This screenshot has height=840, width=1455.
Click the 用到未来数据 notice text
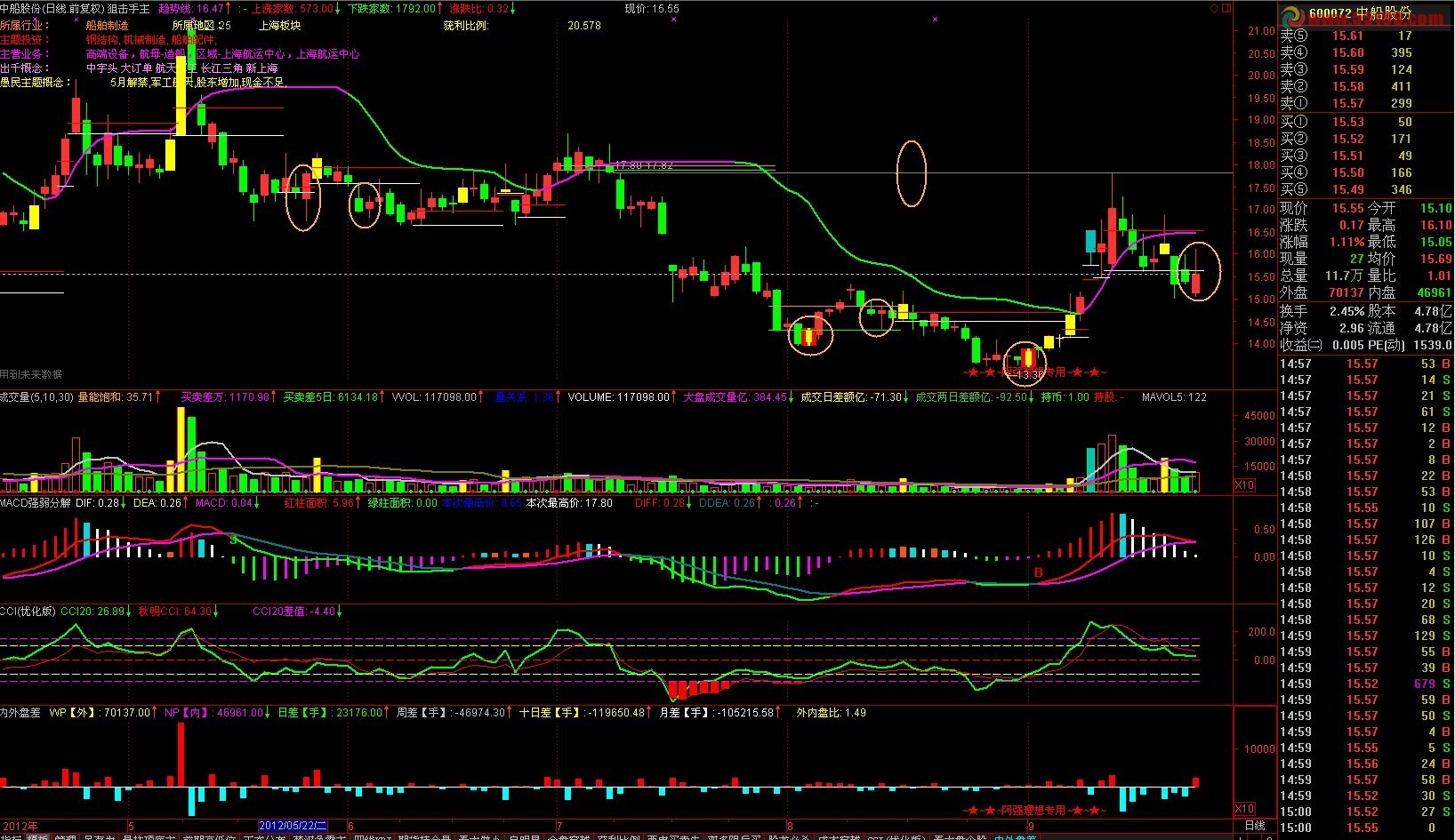(x=31, y=374)
